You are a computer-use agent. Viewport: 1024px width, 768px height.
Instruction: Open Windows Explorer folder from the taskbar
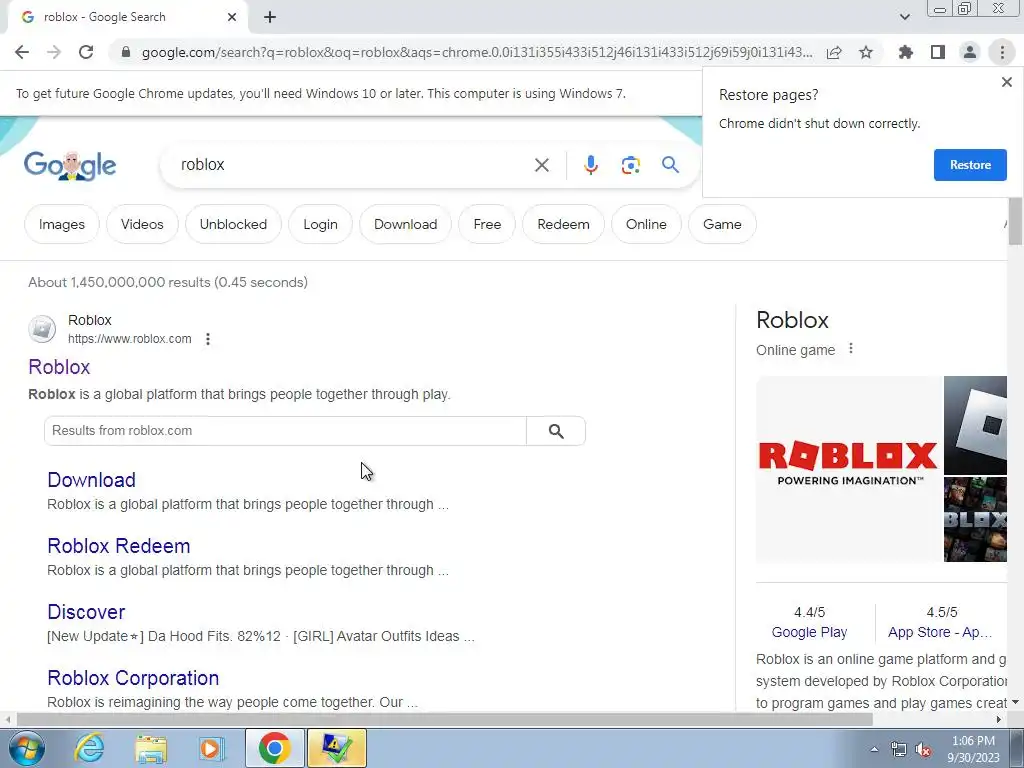tap(151, 748)
